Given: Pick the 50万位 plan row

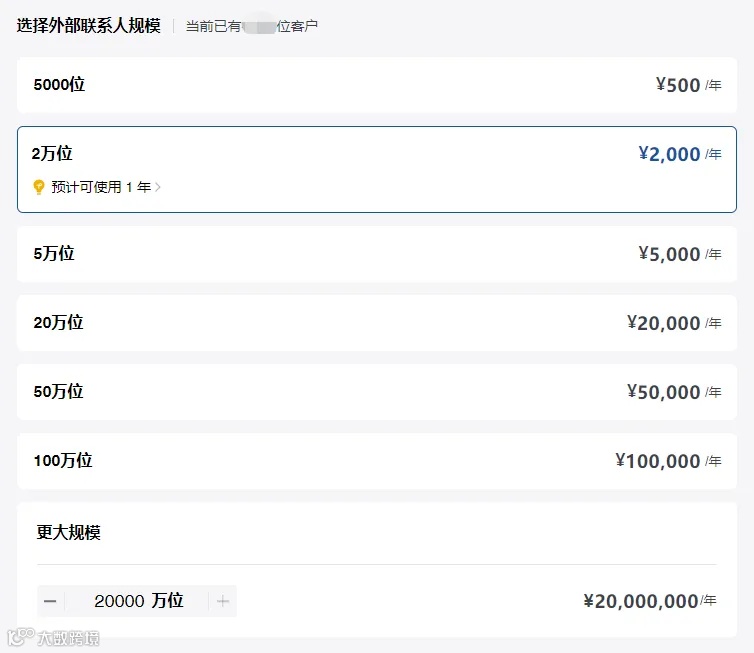Looking at the screenshot, I should click(376, 392).
